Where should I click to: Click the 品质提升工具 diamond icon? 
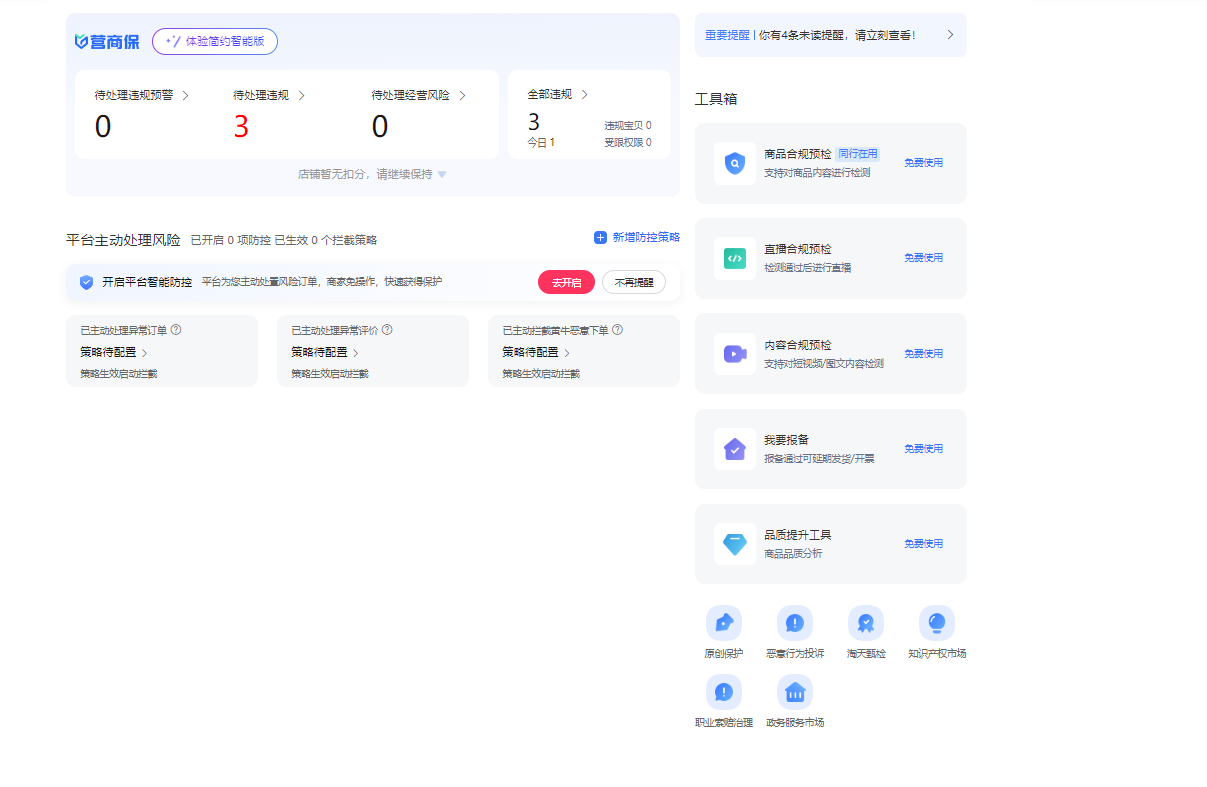(735, 544)
